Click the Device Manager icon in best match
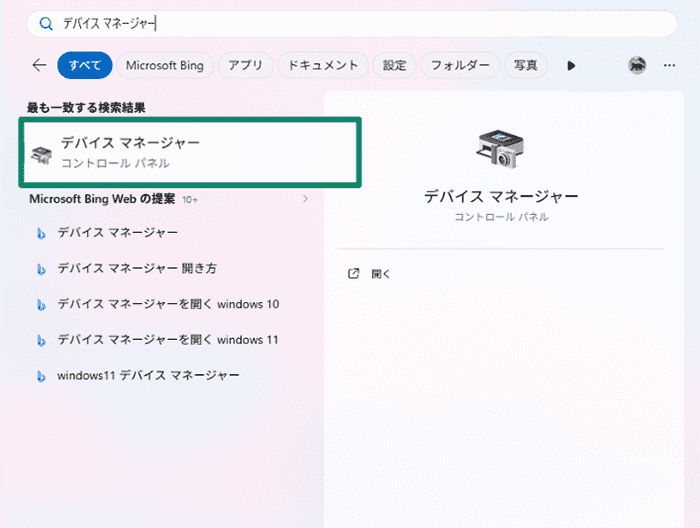The height and width of the screenshot is (528, 700). [41, 153]
